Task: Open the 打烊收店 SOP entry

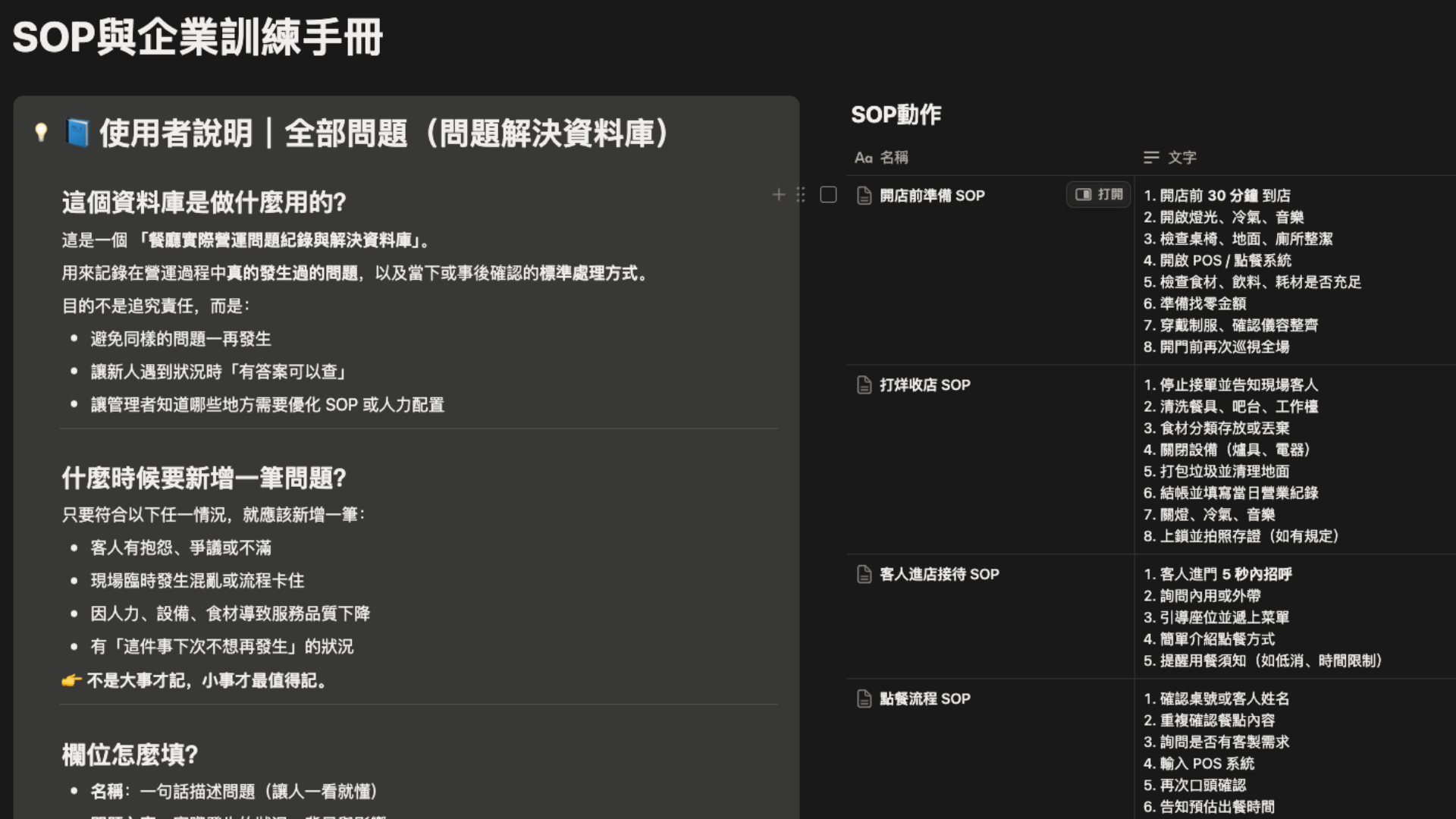Action: point(924,385)
